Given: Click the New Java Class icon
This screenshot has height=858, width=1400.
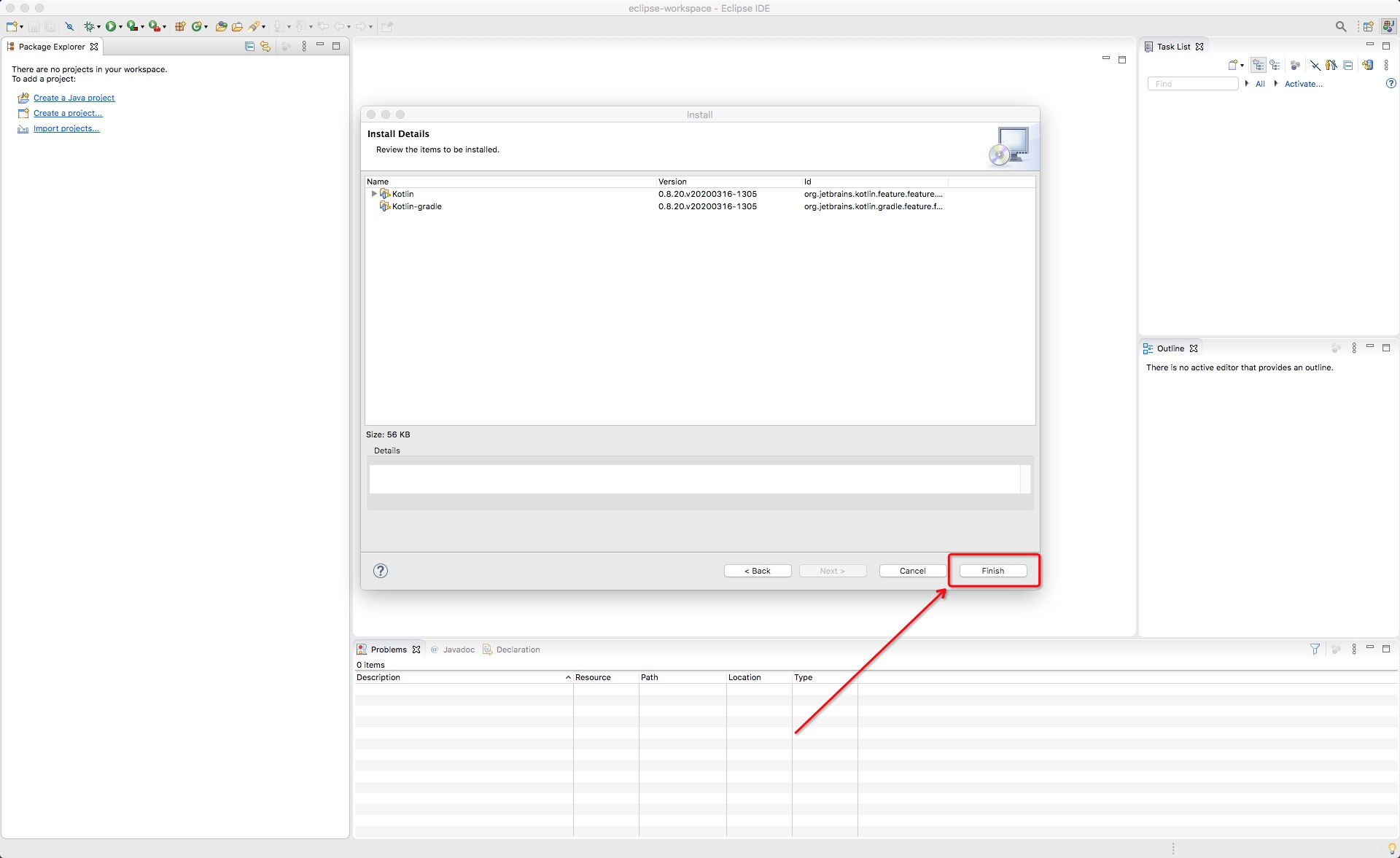Looking at the screenshot, I should coord(197,26).
